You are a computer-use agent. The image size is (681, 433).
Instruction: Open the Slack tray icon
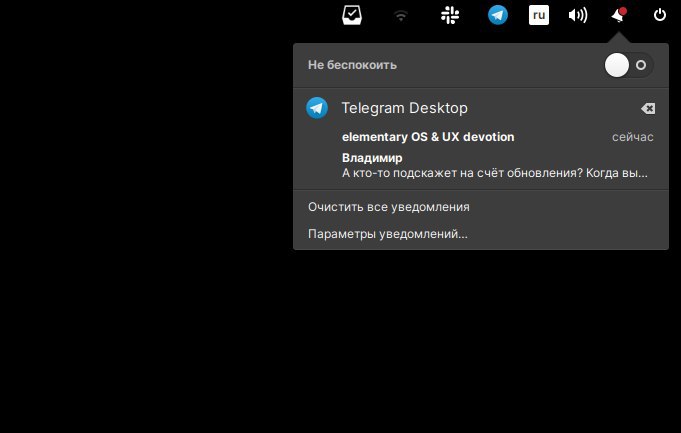(450, 15)
